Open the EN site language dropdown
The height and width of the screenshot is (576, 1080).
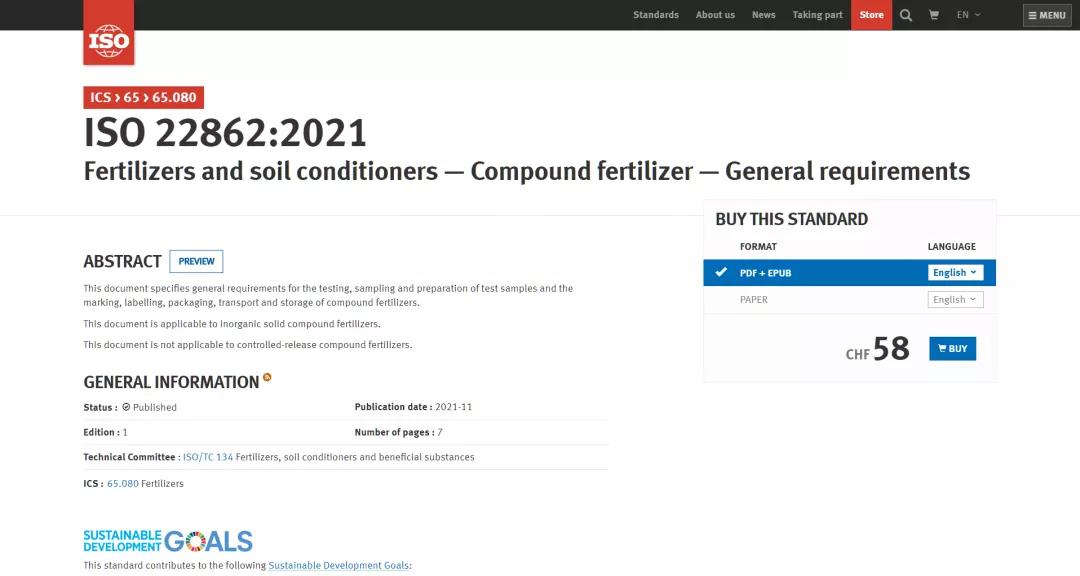[968, 14]
